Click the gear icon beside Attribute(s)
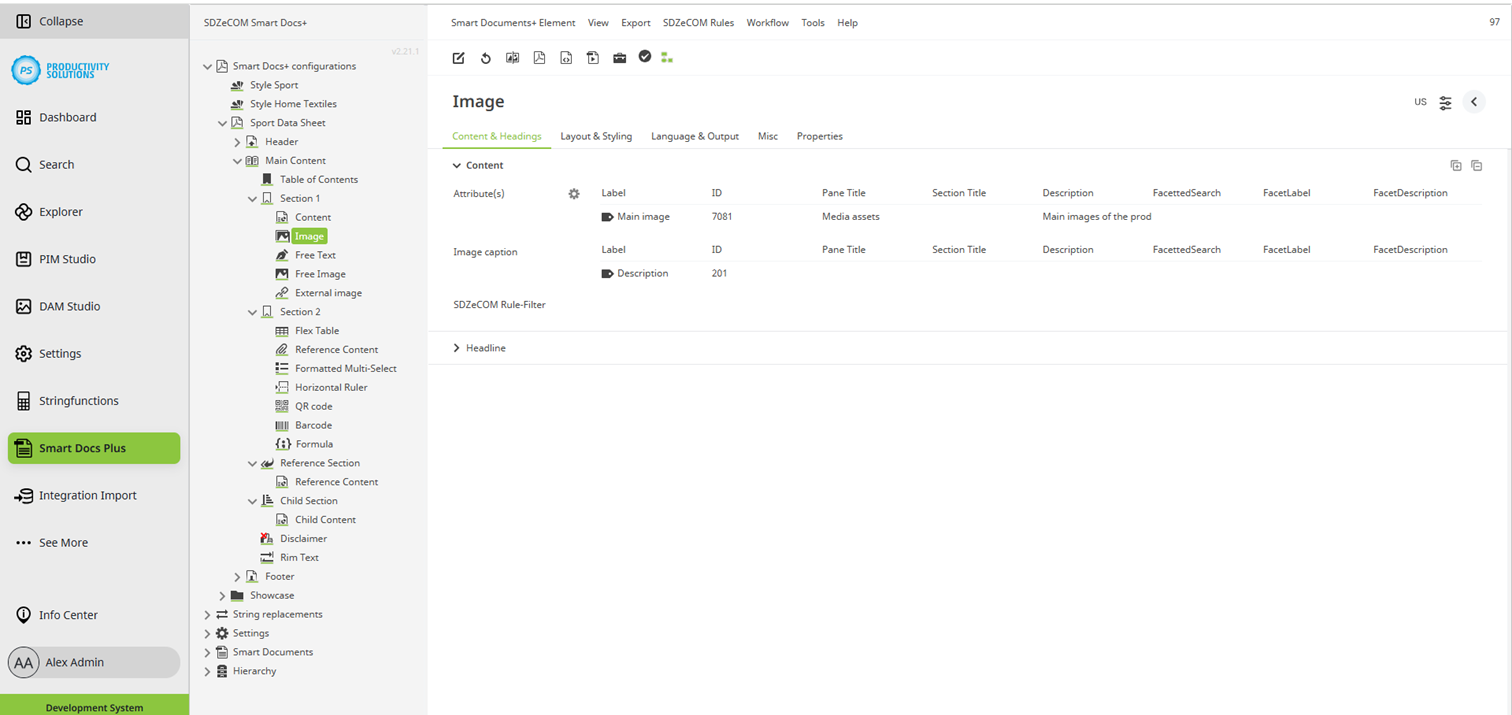1512x715 pixels. tap(574, 194)
